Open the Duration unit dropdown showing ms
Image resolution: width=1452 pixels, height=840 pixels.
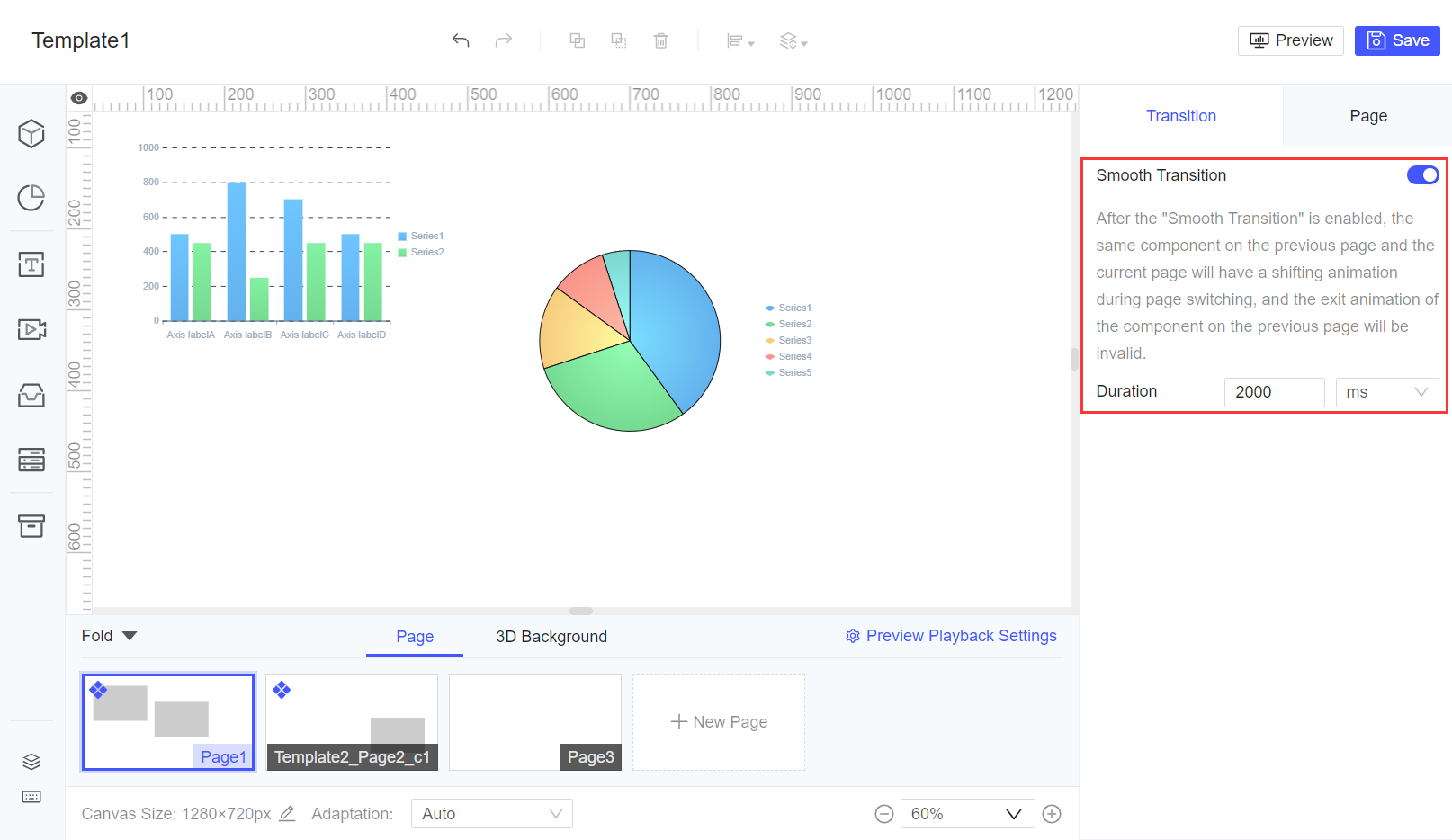(x=1386, y=392)
